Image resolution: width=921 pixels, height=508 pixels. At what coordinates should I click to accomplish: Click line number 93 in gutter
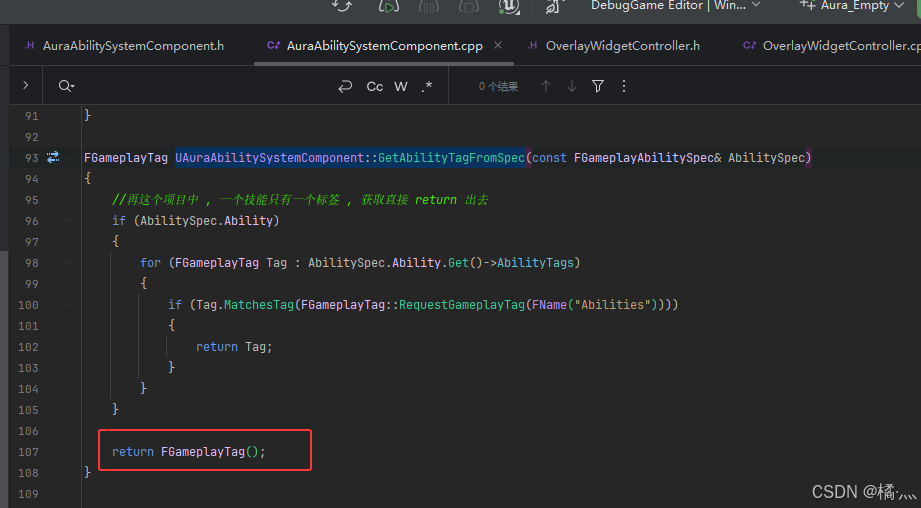31,158
